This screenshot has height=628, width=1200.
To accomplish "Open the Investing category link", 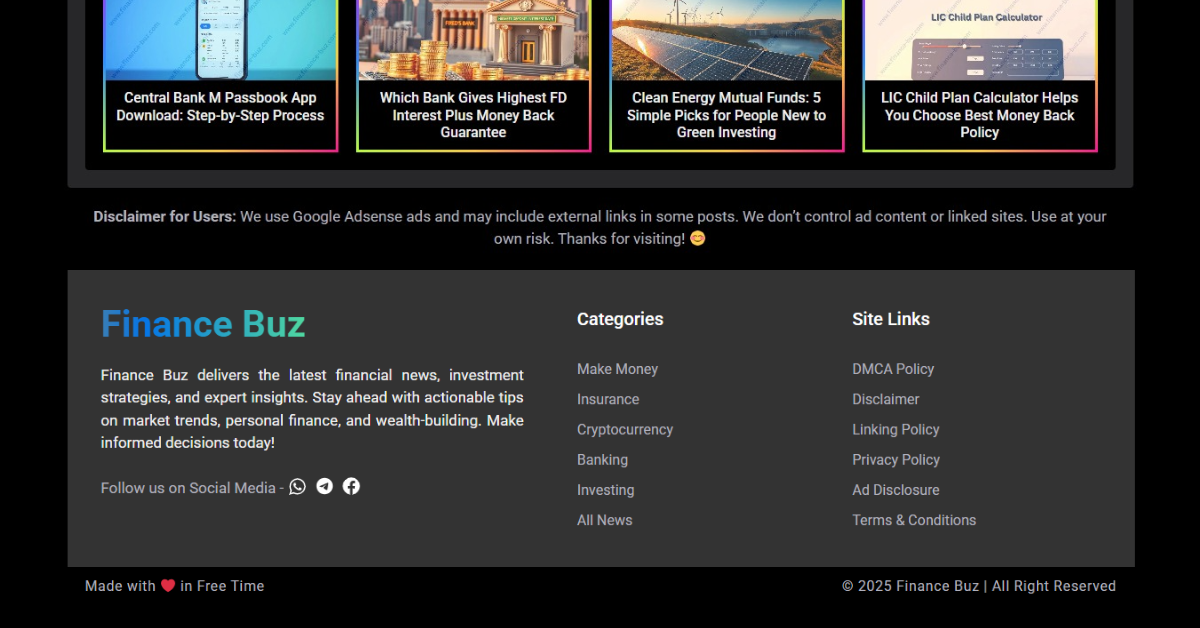I will pyautogui.click(x=605, y=490).
